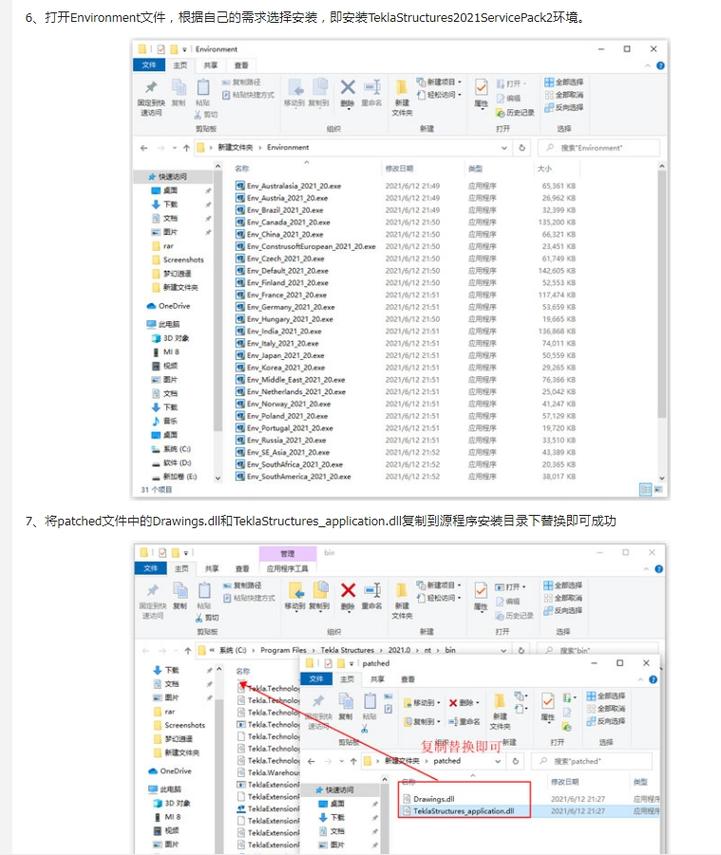
Task: Open the Application Tools (应用程序工具) tab in bin window
Action: (287, 569)
